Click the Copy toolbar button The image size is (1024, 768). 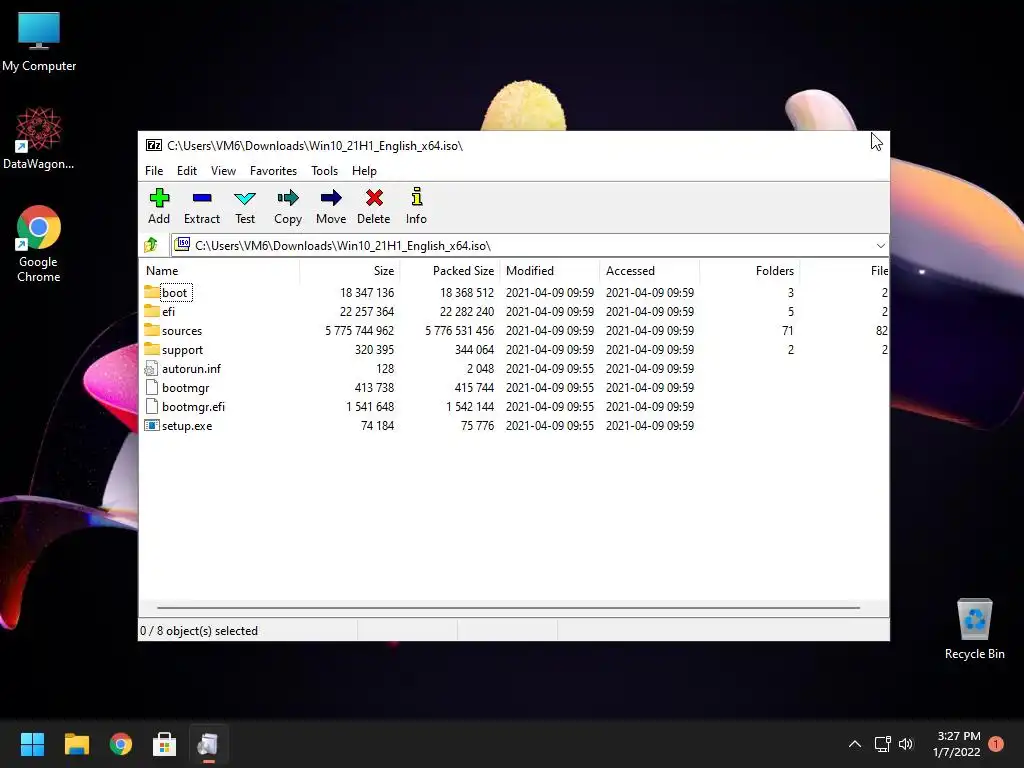tap(288, 206)
